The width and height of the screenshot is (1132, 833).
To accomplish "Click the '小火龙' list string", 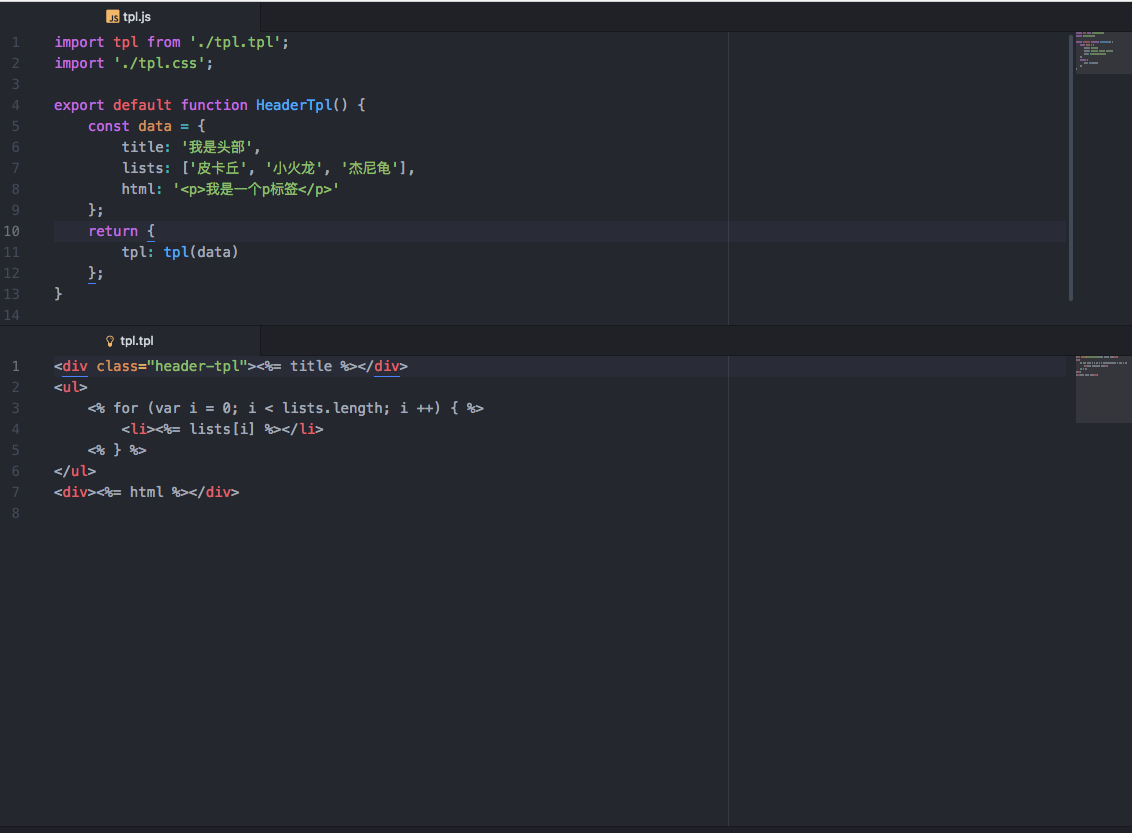I will (x=294, y=167).
